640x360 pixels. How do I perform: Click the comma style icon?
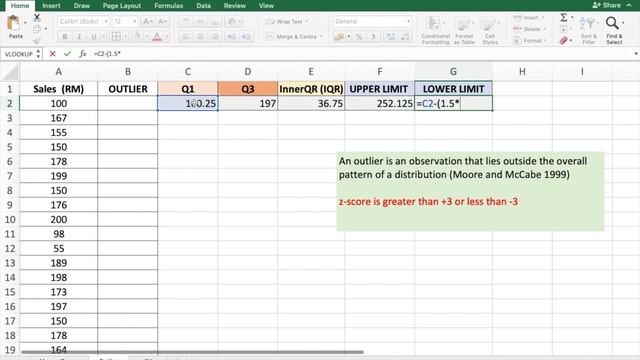click(x=373, y=37)
